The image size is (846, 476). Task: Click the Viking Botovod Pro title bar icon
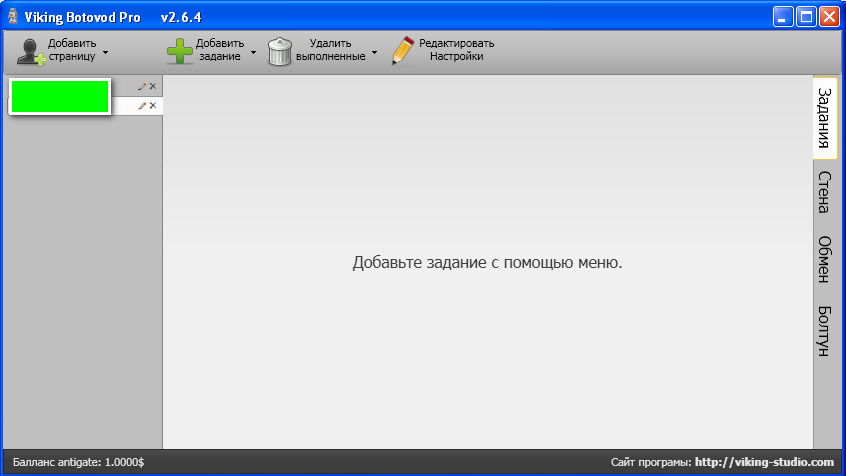[x=13, y=17]
